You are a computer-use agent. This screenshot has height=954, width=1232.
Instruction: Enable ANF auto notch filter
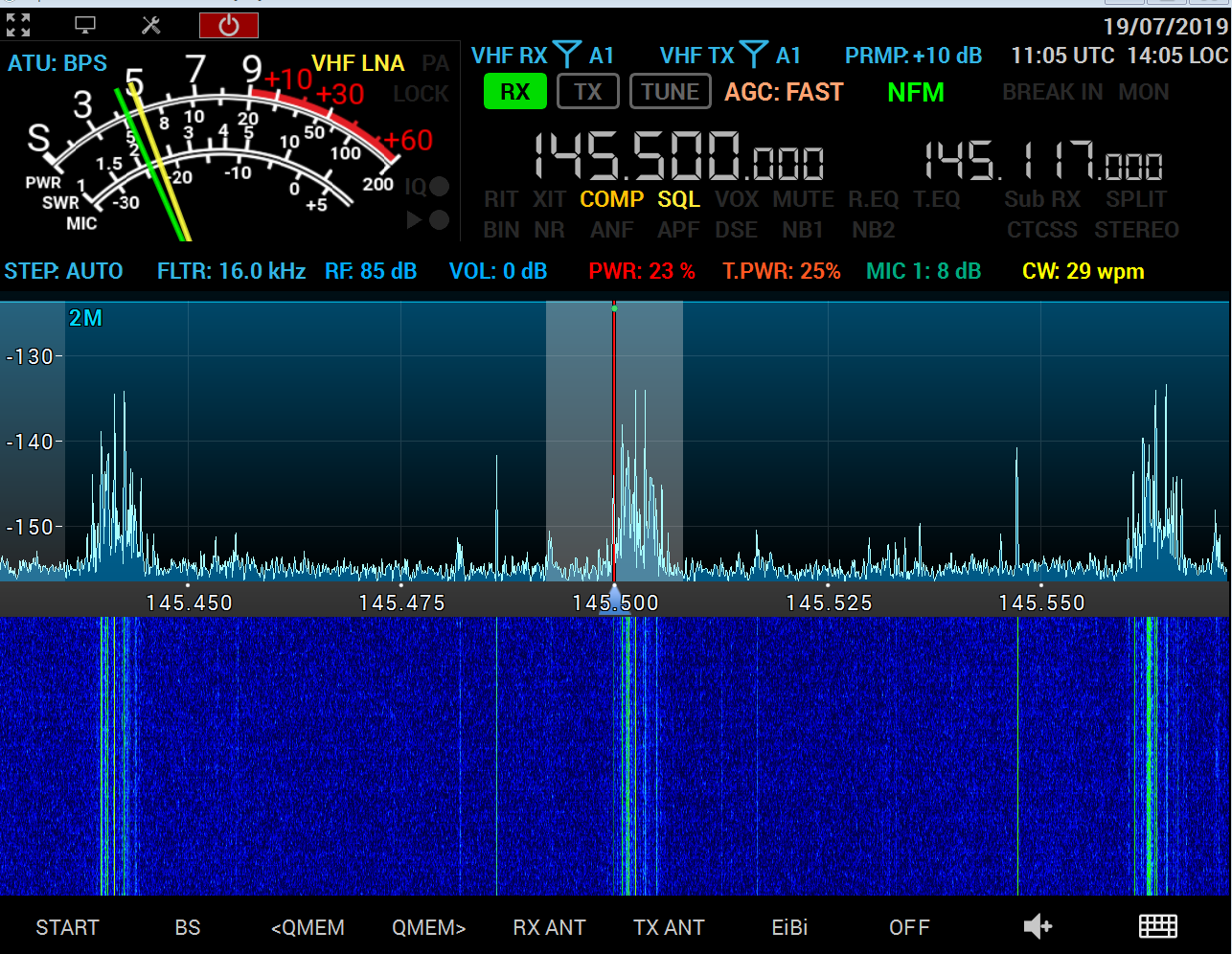tap(612, 230)
